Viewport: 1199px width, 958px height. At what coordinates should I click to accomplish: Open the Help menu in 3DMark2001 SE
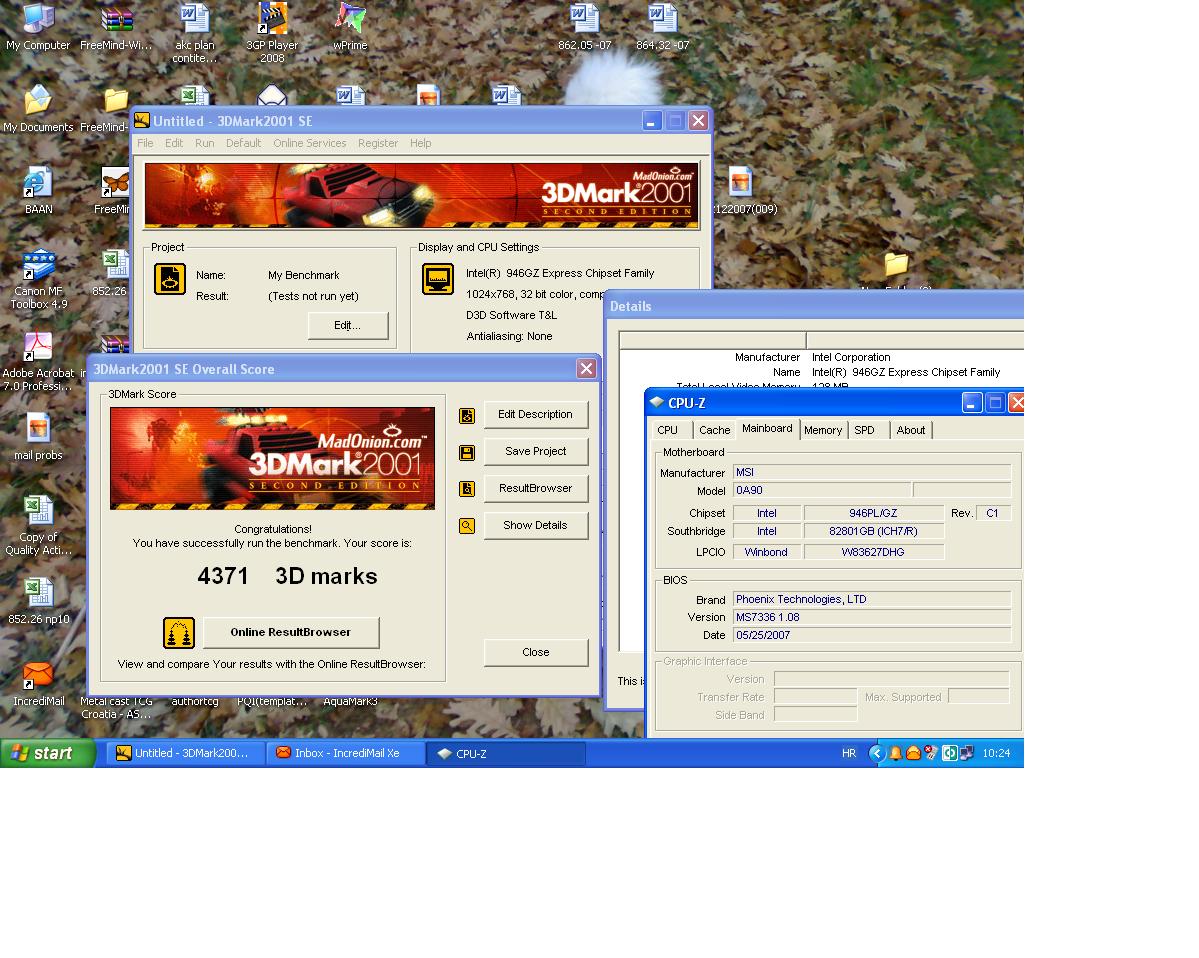[x=421, y=143]
